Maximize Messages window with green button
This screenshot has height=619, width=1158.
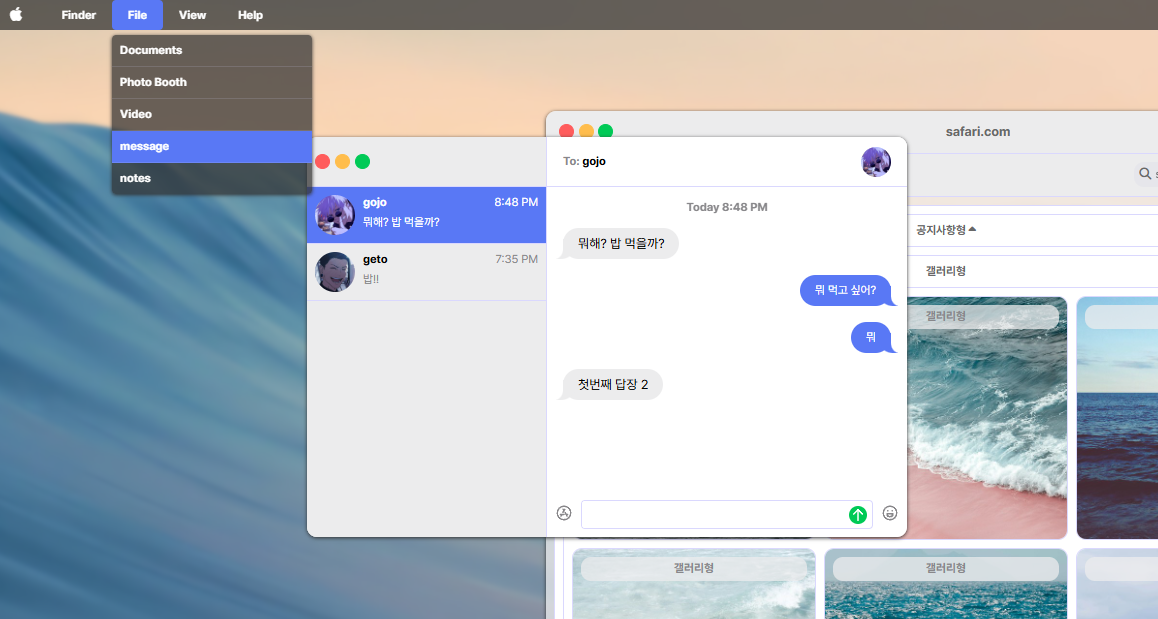[x=363, y=162]
